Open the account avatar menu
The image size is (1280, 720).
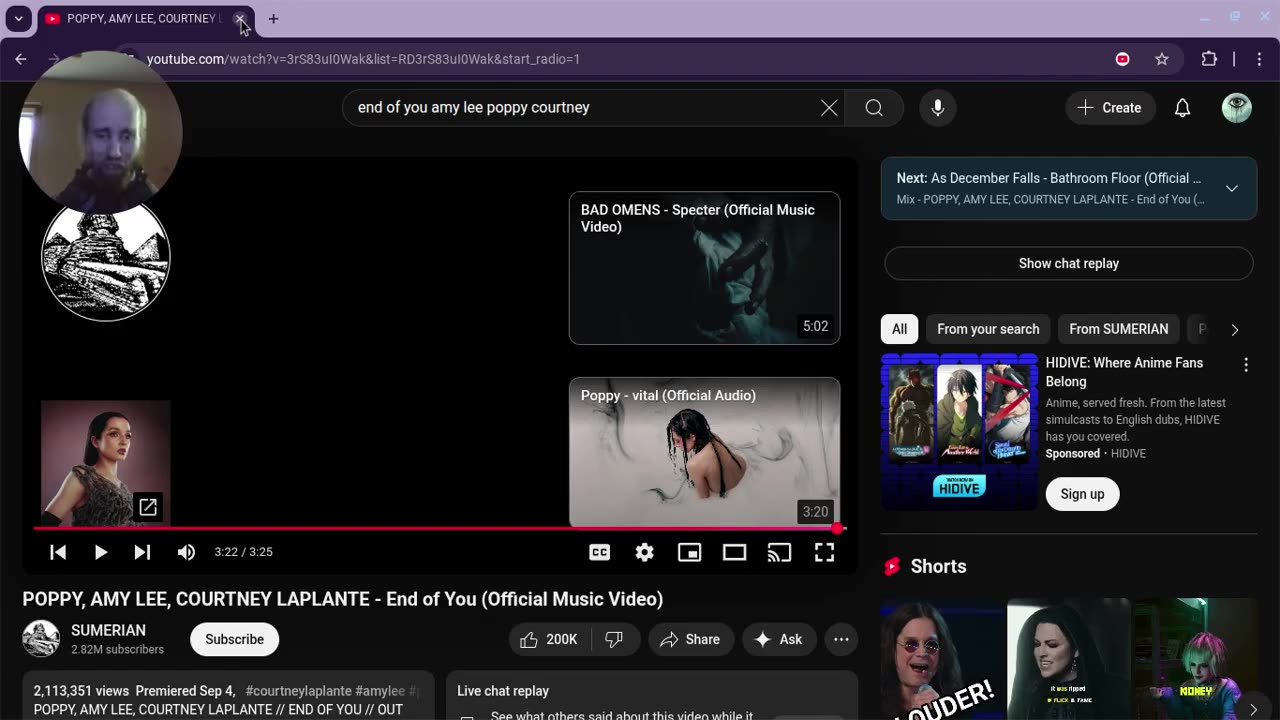1237,107
